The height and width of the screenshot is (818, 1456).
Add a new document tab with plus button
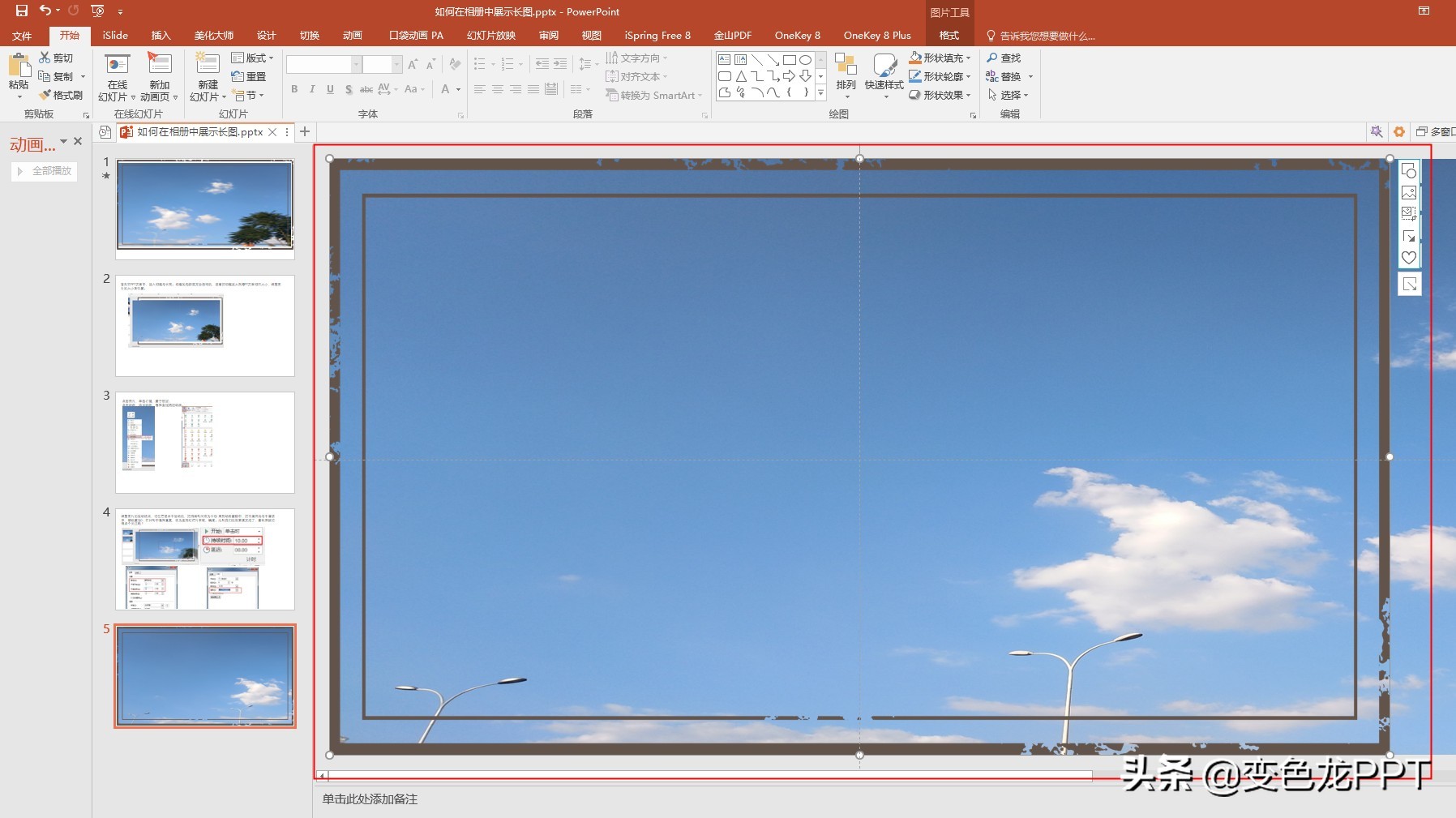click(305, 131)
